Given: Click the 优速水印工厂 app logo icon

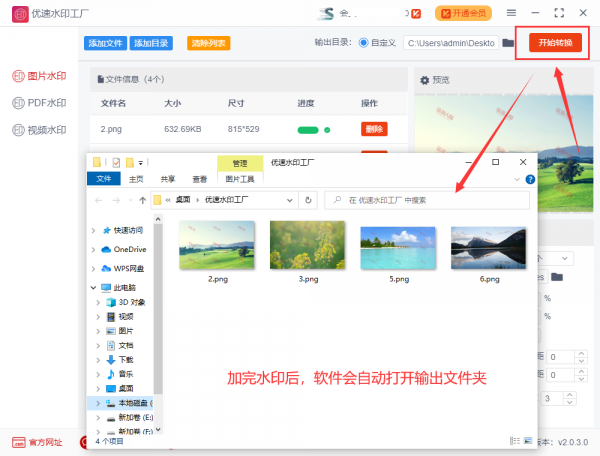Looking at the screenshot, I should click(x=20, y=14).
